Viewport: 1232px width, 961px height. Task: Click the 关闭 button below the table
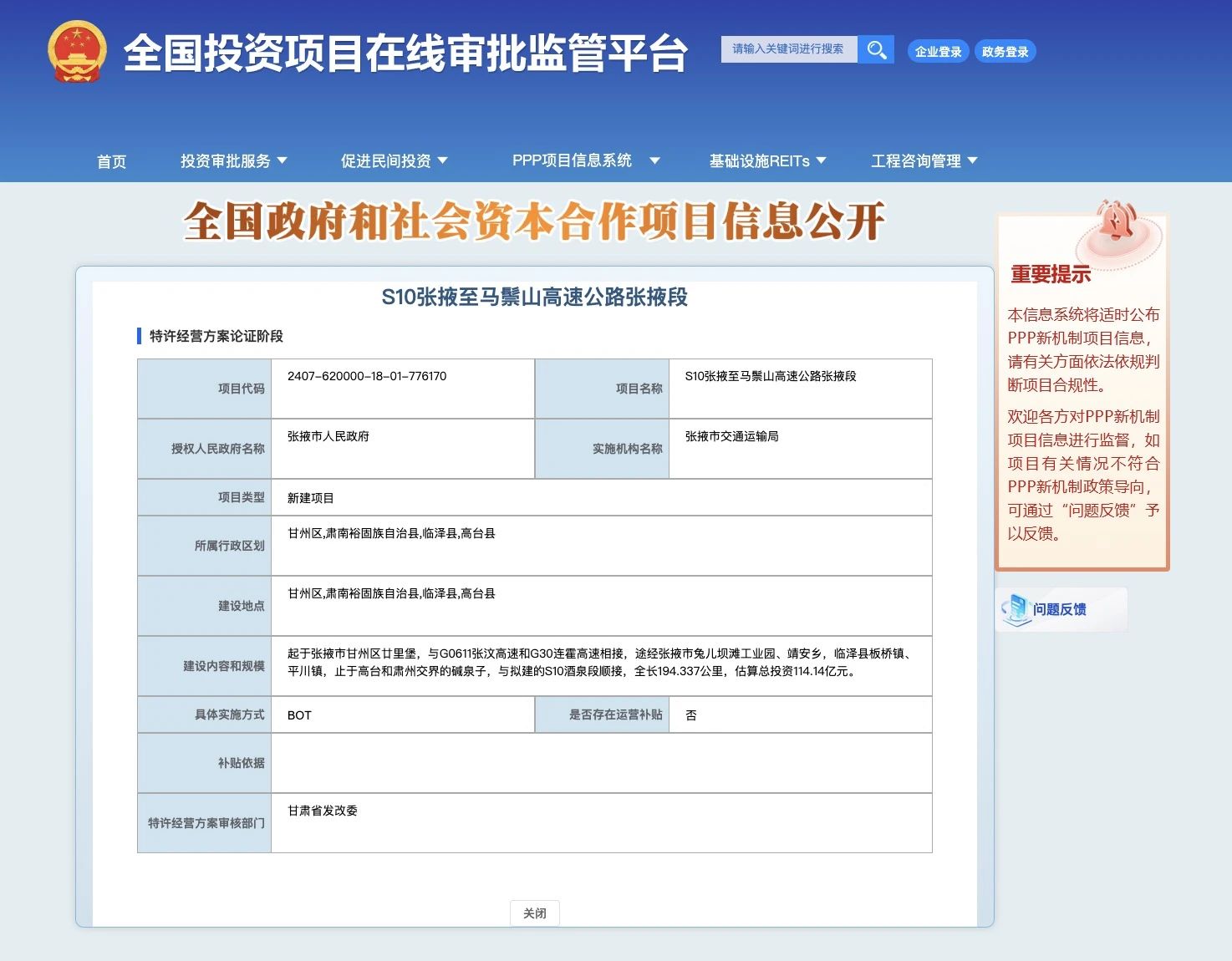(535, 913)
